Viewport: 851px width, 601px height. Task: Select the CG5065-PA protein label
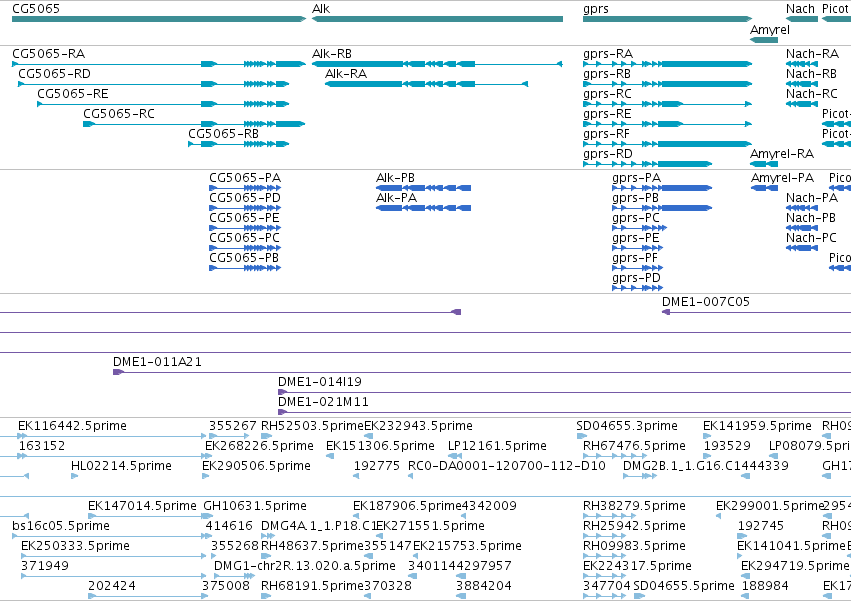click(245, 178)
